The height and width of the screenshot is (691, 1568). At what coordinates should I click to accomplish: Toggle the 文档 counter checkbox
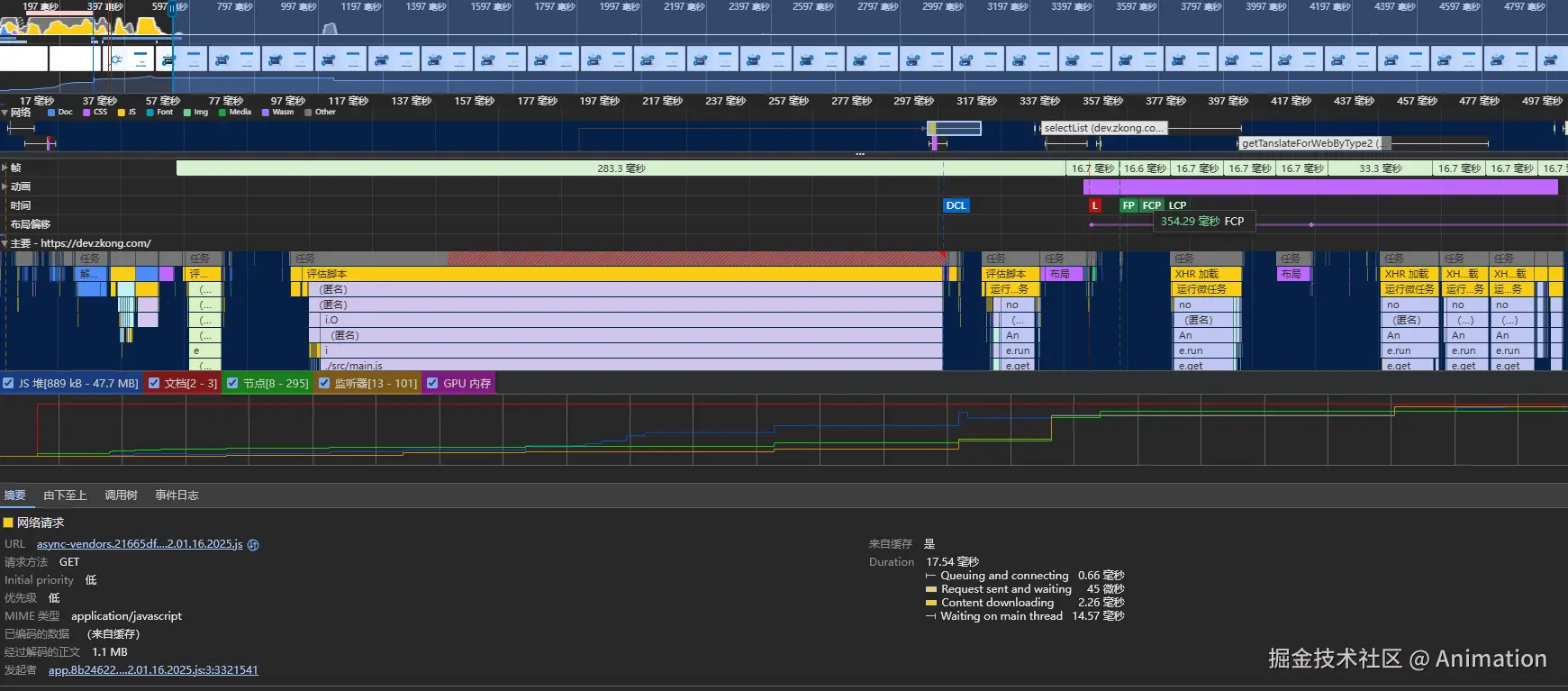(154, 383)
